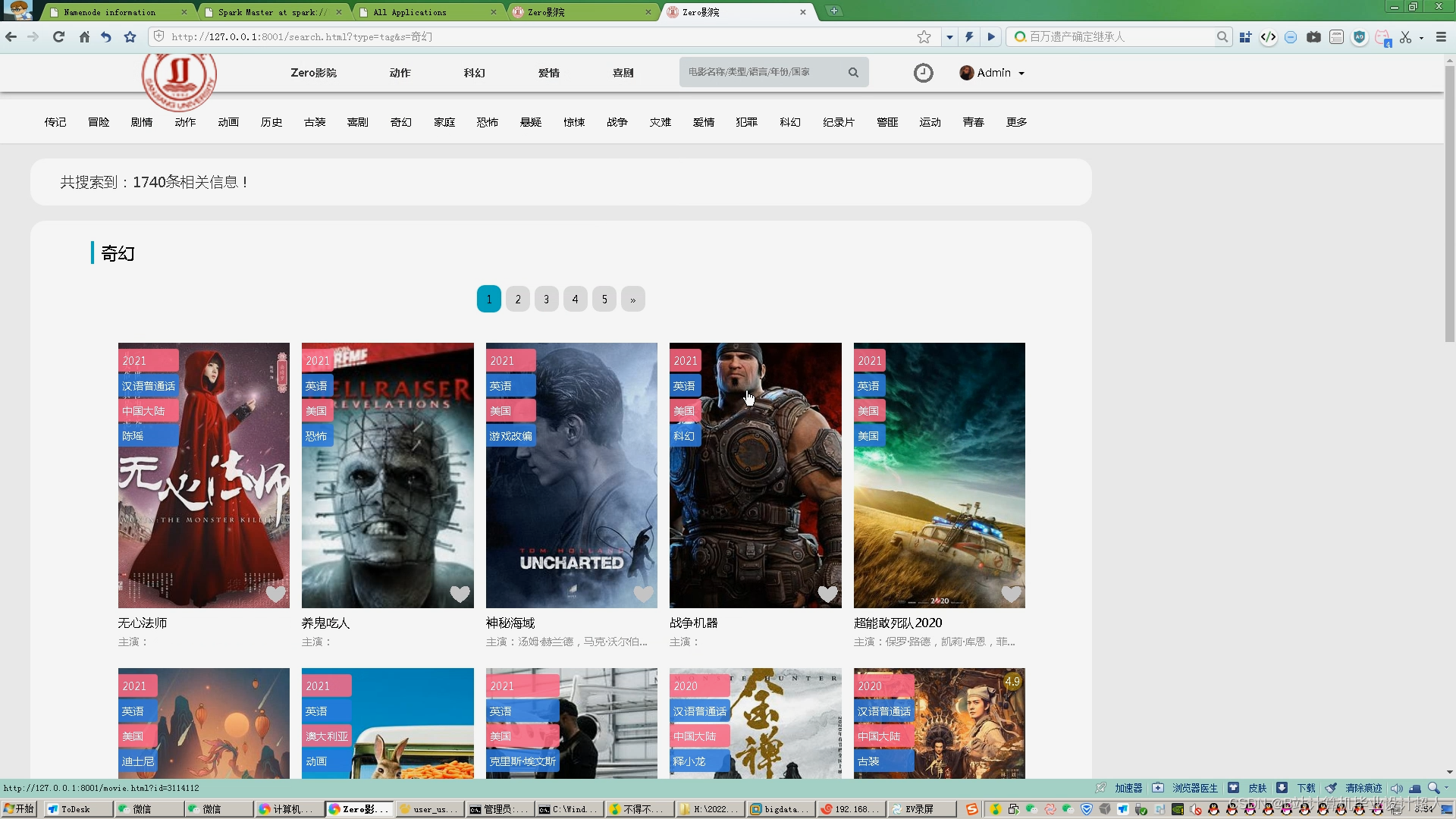
Task: Go to results page 3
Action: pos(546,299)
